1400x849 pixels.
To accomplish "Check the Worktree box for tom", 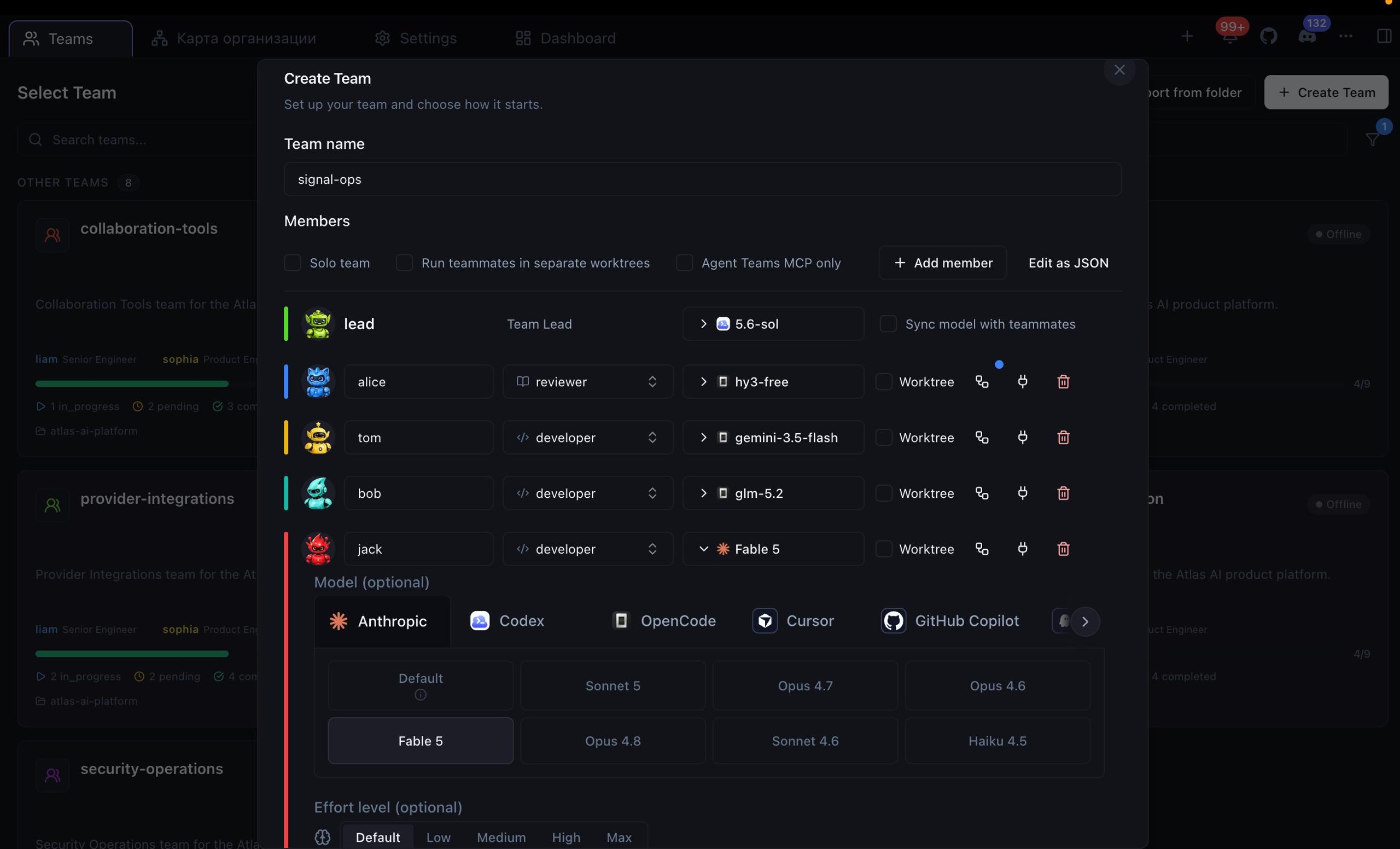I will (x=884, y=437).
